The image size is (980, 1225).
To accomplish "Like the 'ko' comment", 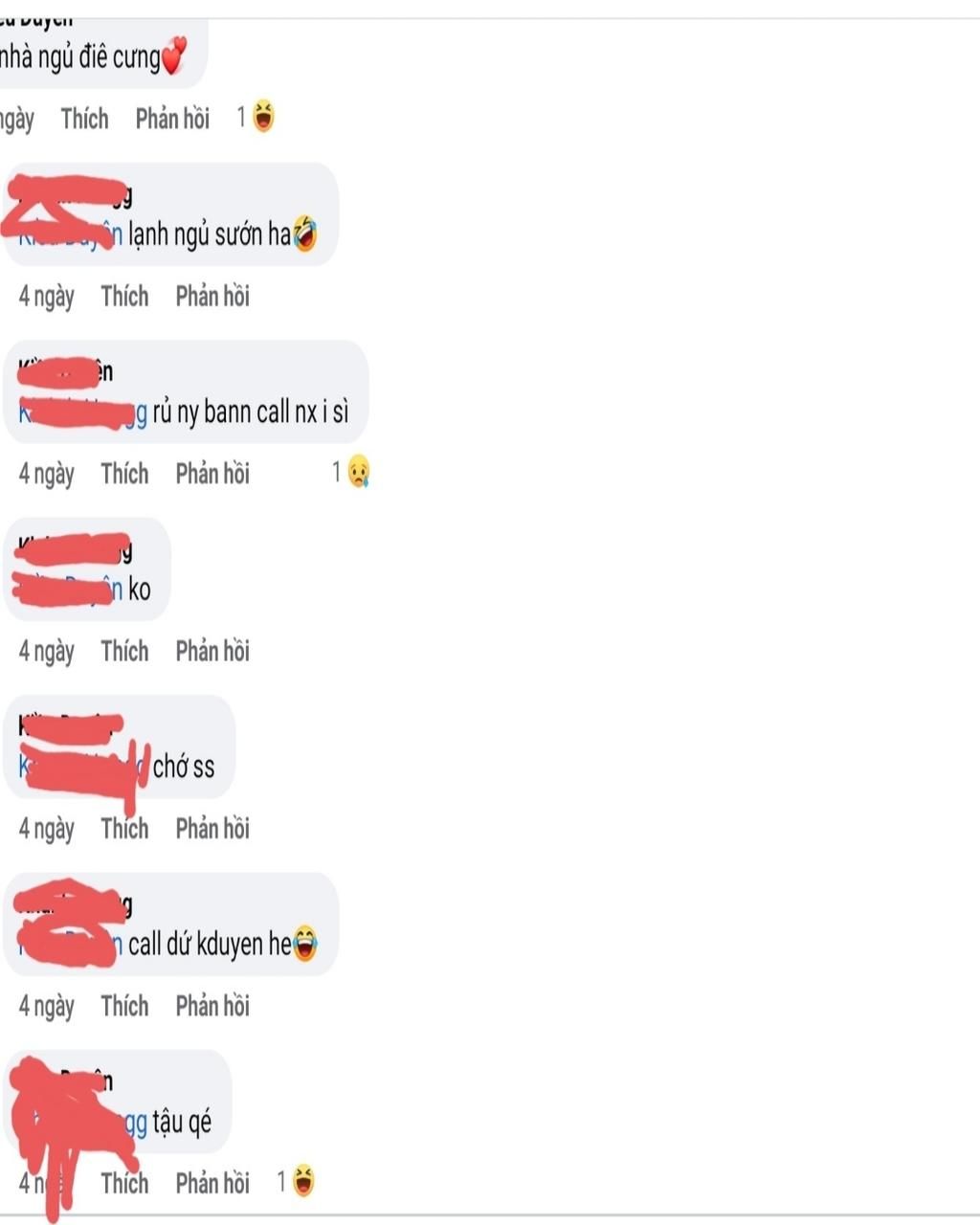I will (x=124, y=651).
